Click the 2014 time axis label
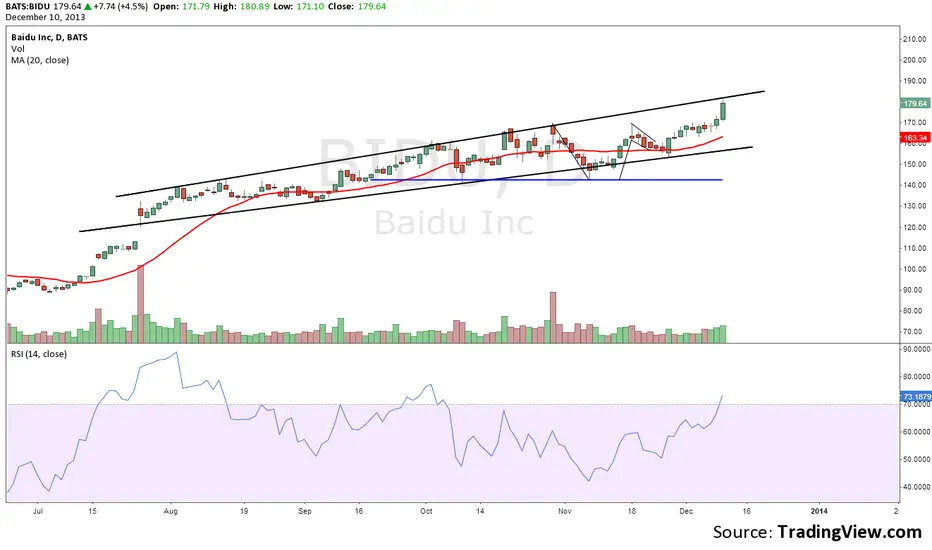The height and width of the screenshot is (550, 932). [x=819, y=511]
